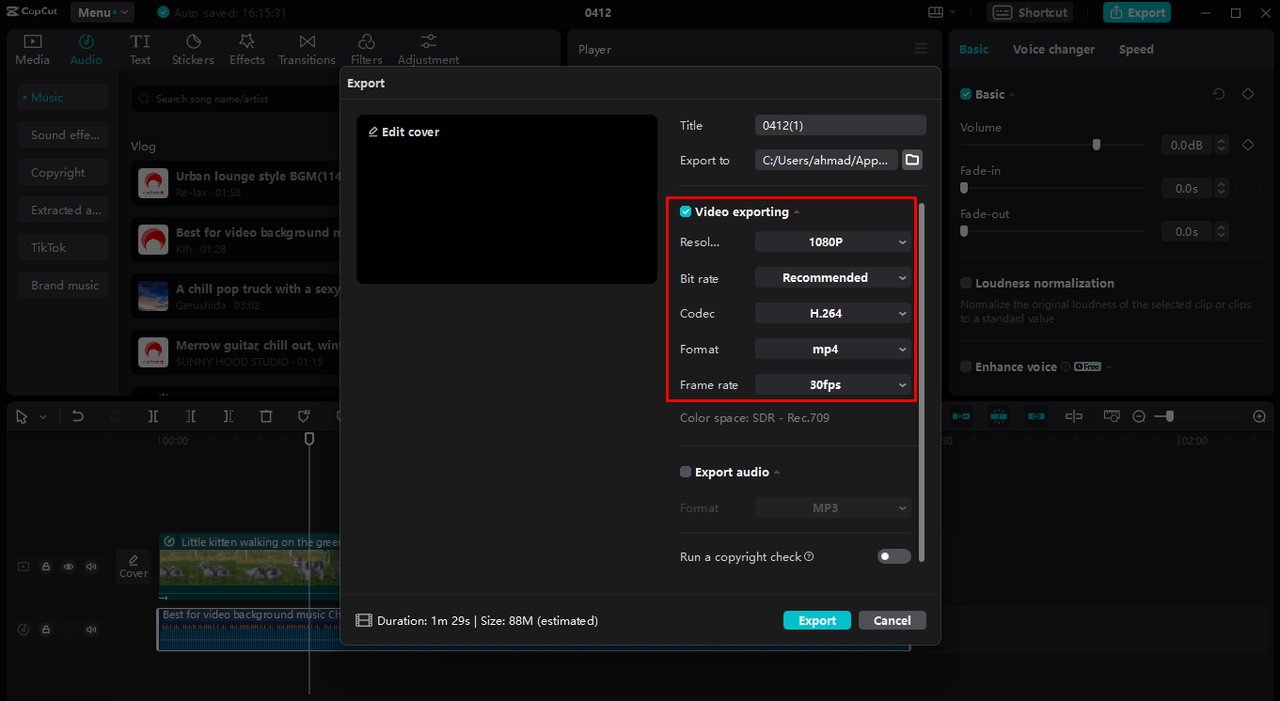Open the Media panel
This screenshot has height=701, width=1280.
pyautogui.click(x=32, y=50)
